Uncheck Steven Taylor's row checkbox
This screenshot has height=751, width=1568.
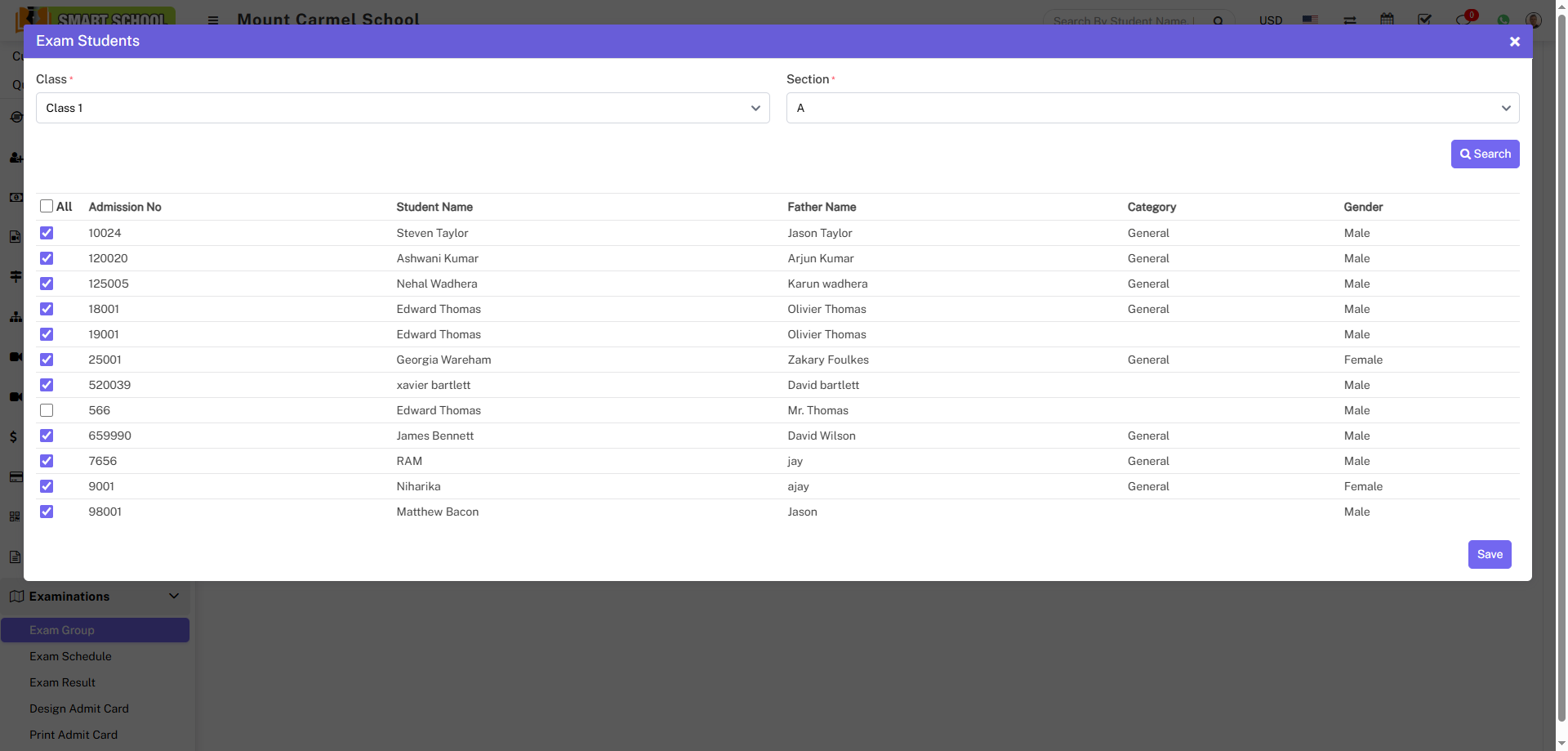[x=47, y=233]
